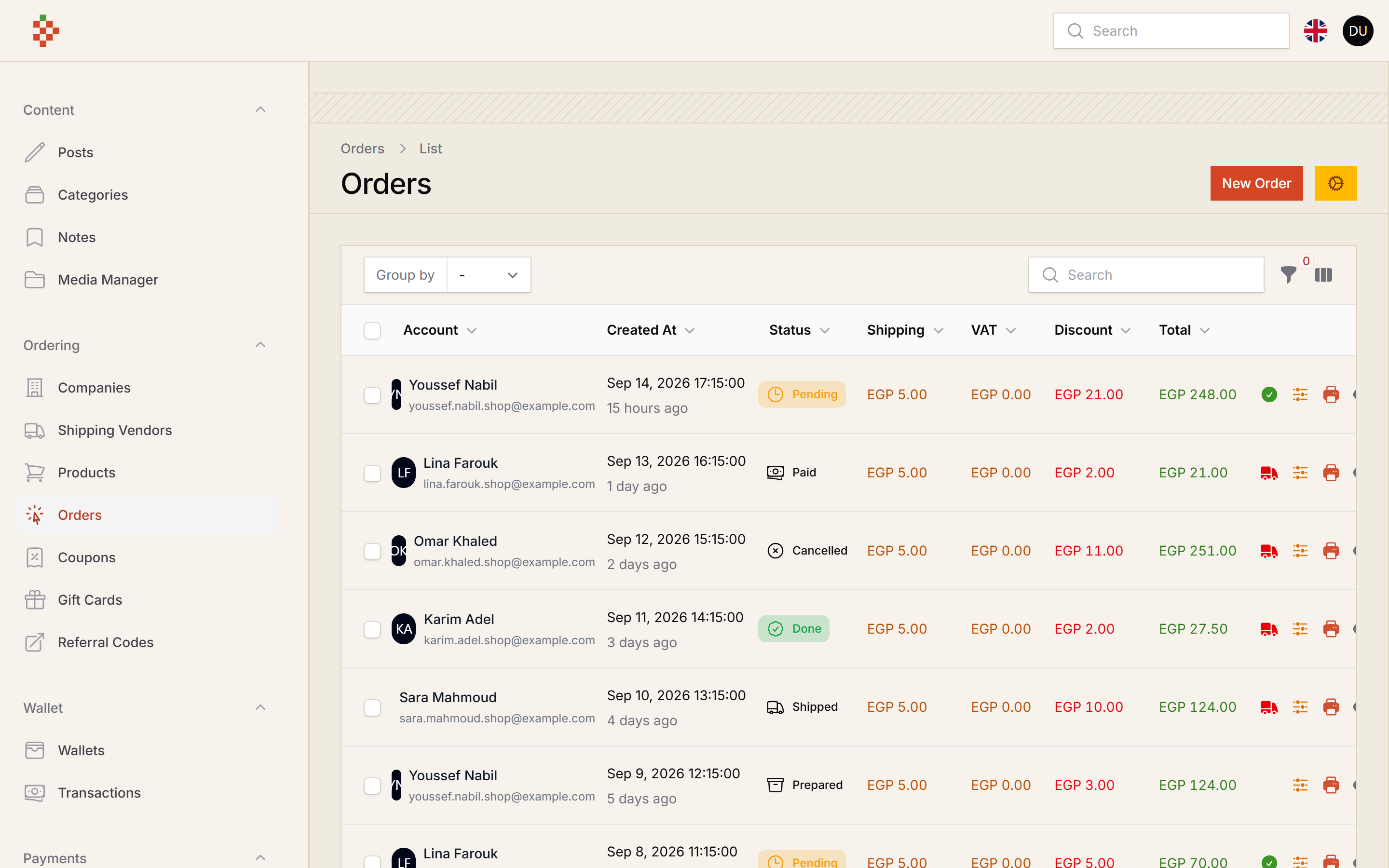Open the status sliders icon on Sara Mahmoud's order
This screenshot has width=1389, height=868.
tap(1300, 706)
